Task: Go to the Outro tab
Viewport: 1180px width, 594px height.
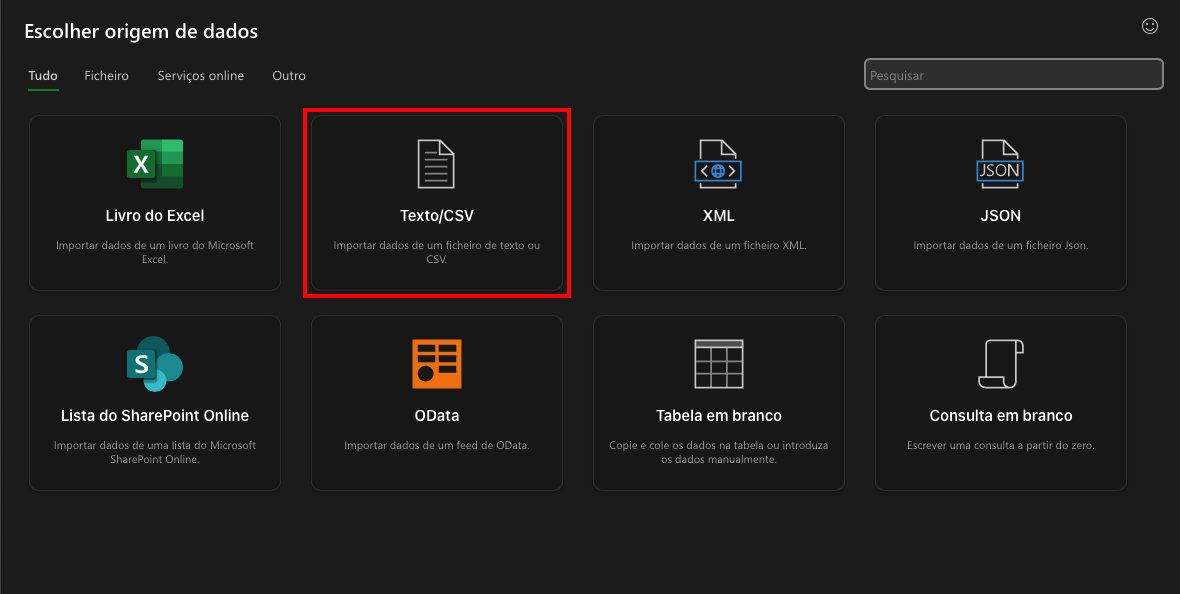Action: (289, 76)
